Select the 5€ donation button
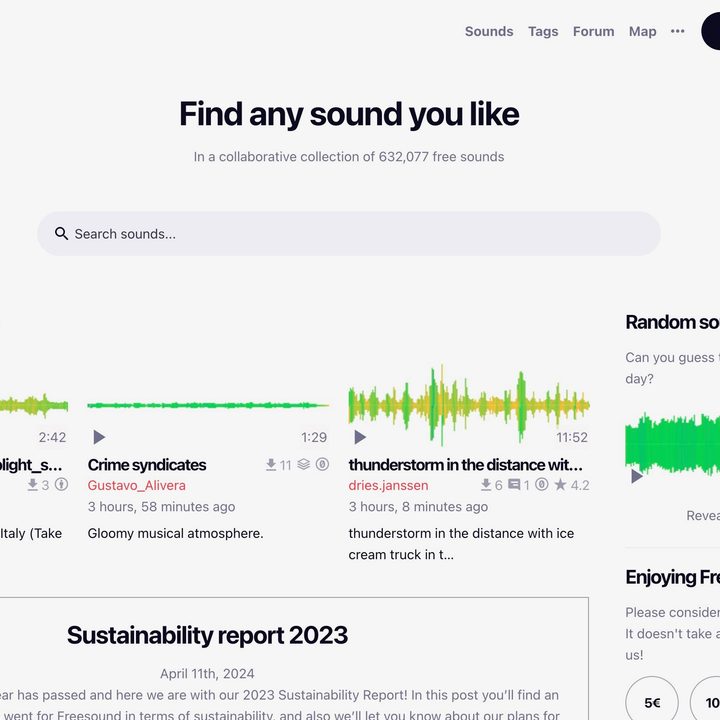720x720 pixels. pos(652,702)
